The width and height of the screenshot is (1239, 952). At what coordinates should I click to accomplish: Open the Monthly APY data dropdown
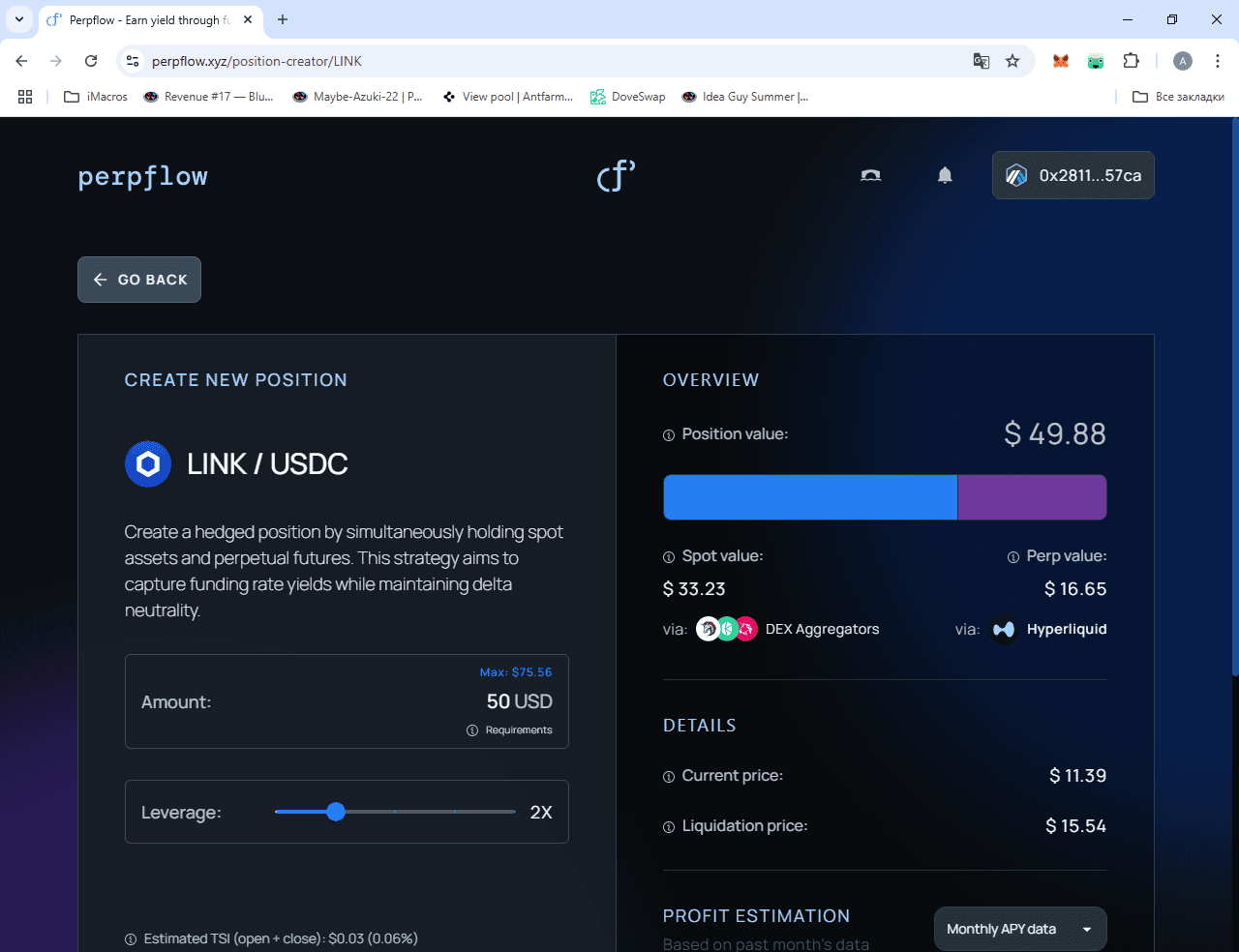1020,929
